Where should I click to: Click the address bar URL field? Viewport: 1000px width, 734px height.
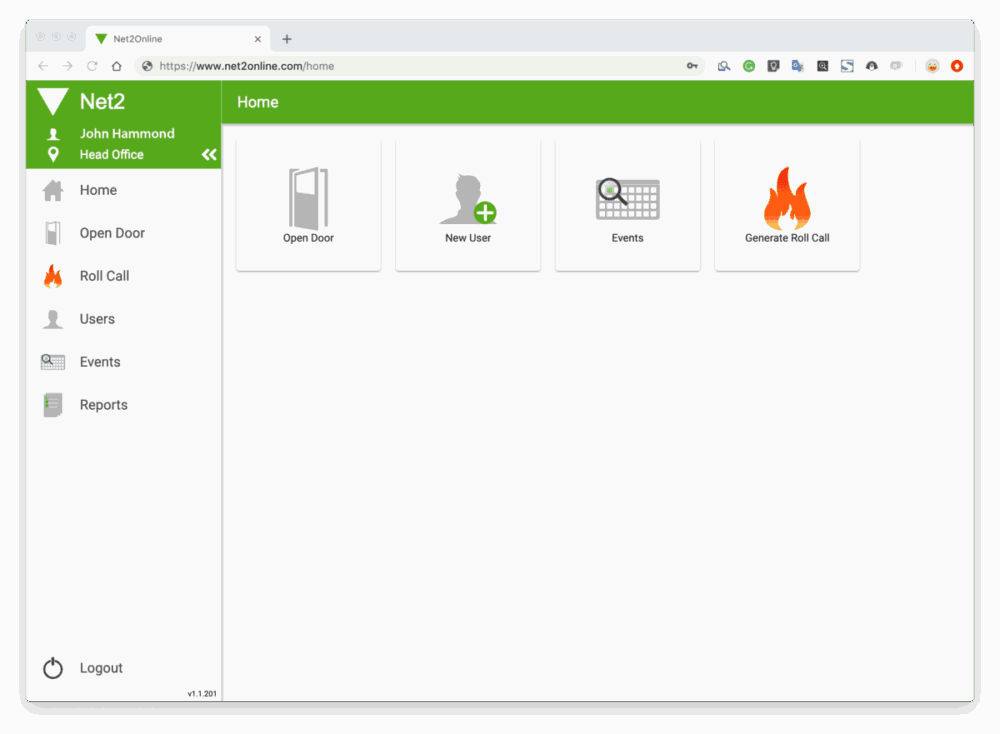click(420, 66)
